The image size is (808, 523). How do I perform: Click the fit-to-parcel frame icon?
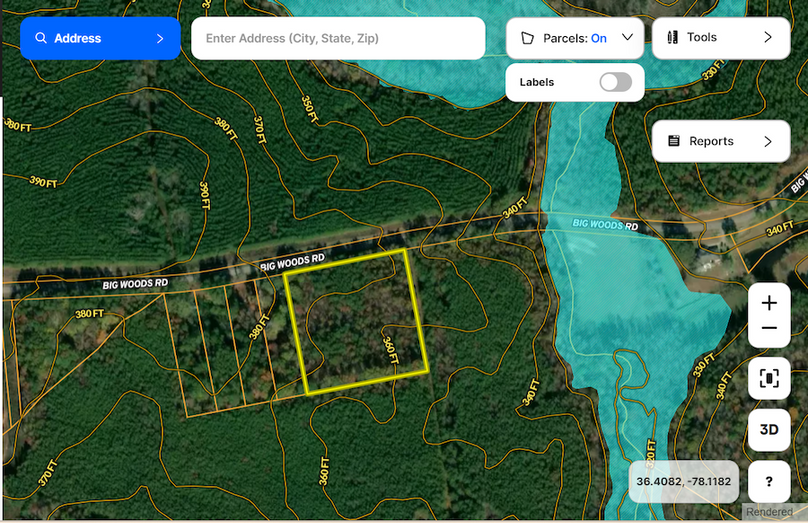769,378
